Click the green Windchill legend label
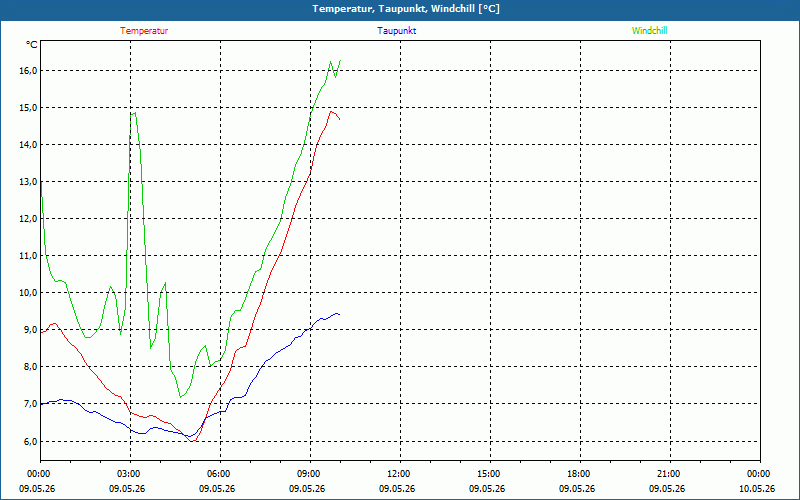The width and height of the screenshot is (800, 500). click(649, 31)
